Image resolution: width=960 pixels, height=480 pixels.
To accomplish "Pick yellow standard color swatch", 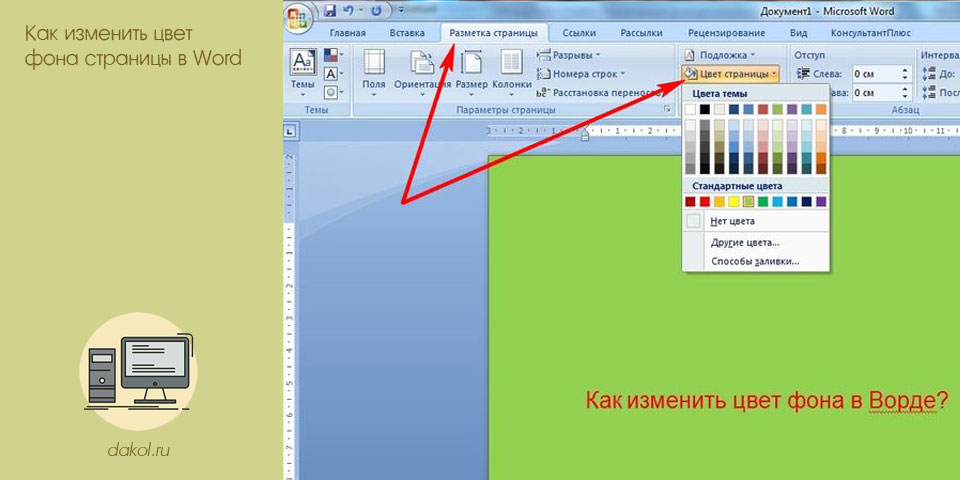I will [x=733, y=201].
